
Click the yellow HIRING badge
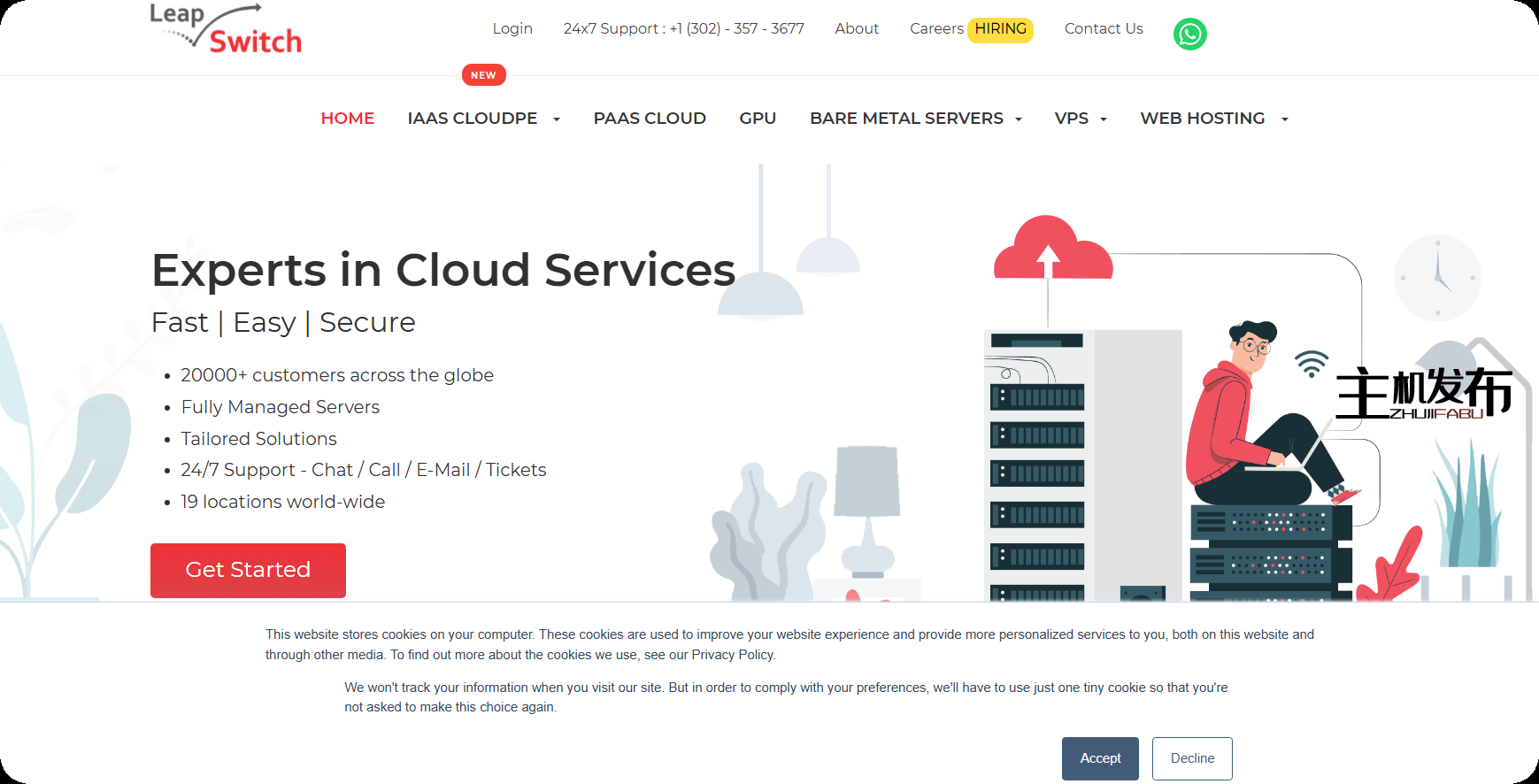(x=1000, y=29)
